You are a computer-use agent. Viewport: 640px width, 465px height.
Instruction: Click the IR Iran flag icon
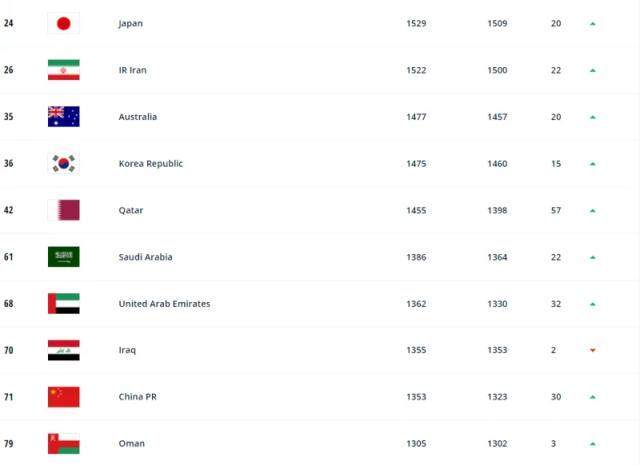pyautogui.click(x=63, y=70)
